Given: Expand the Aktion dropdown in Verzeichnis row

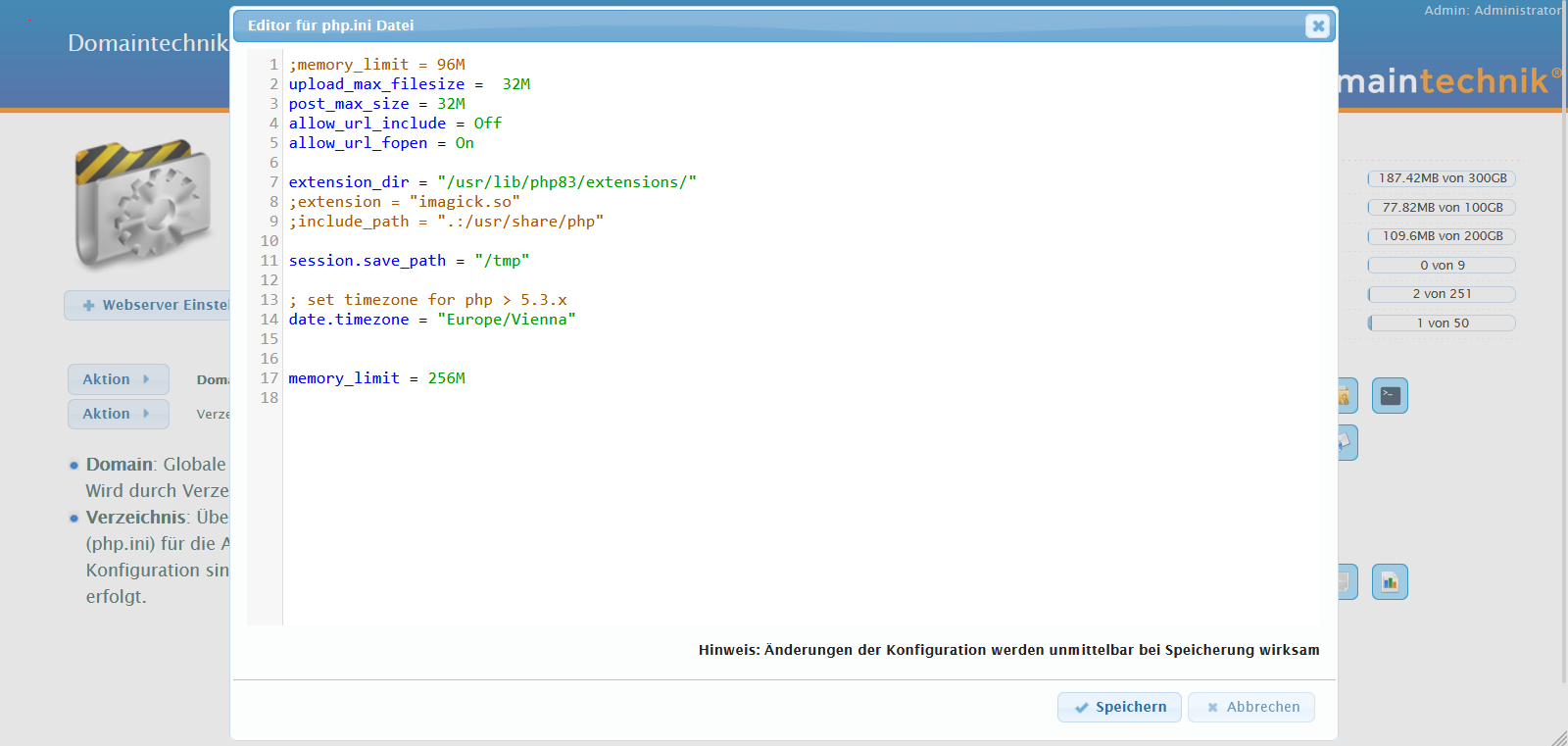Looking at the screenshot, I should [x=118, y=414].
